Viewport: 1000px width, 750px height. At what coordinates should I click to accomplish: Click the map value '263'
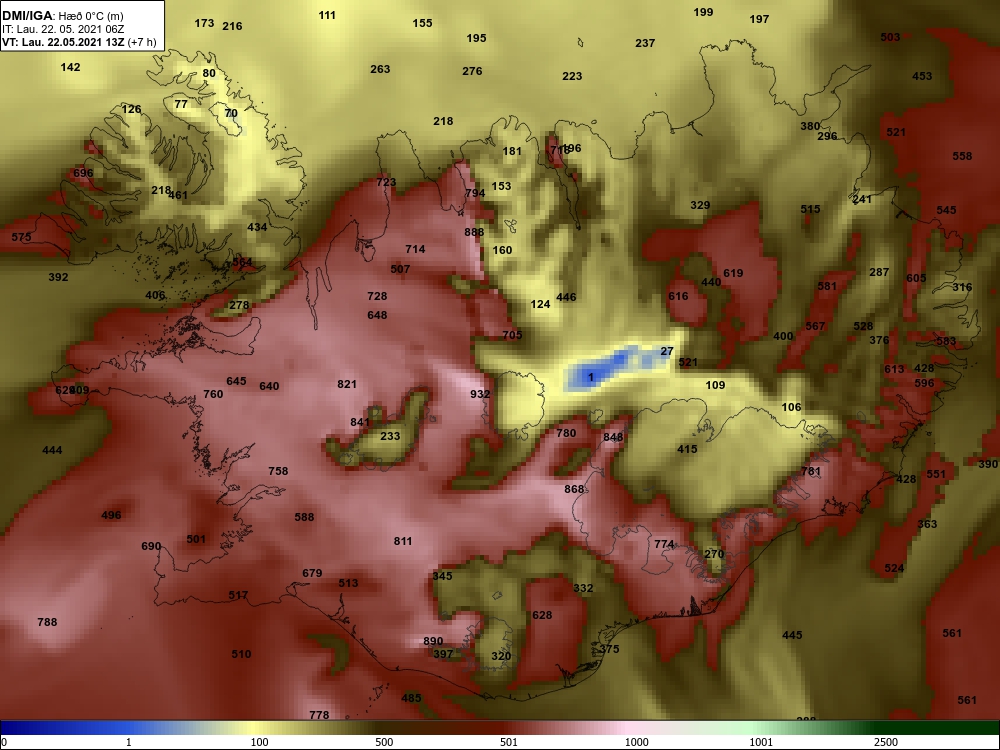(x=380, y=69)
